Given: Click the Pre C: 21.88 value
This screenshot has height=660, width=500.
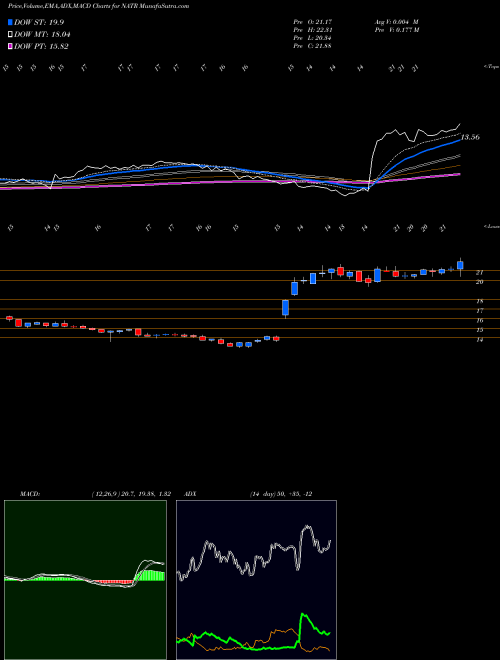Looking at the screenshot, I should (312, 46).
